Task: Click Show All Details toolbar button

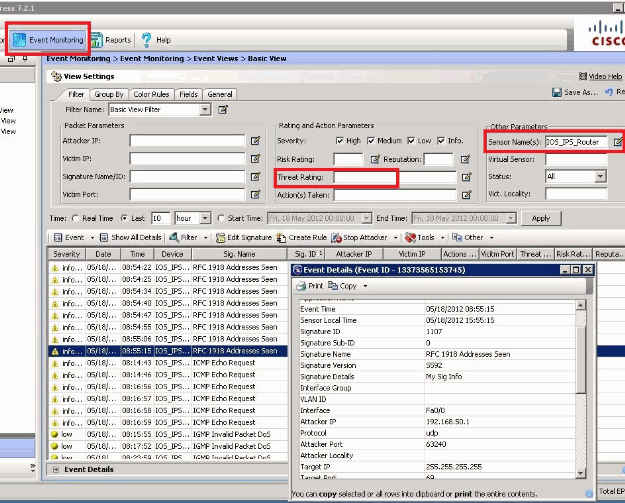Action: [x=130, y=237]
